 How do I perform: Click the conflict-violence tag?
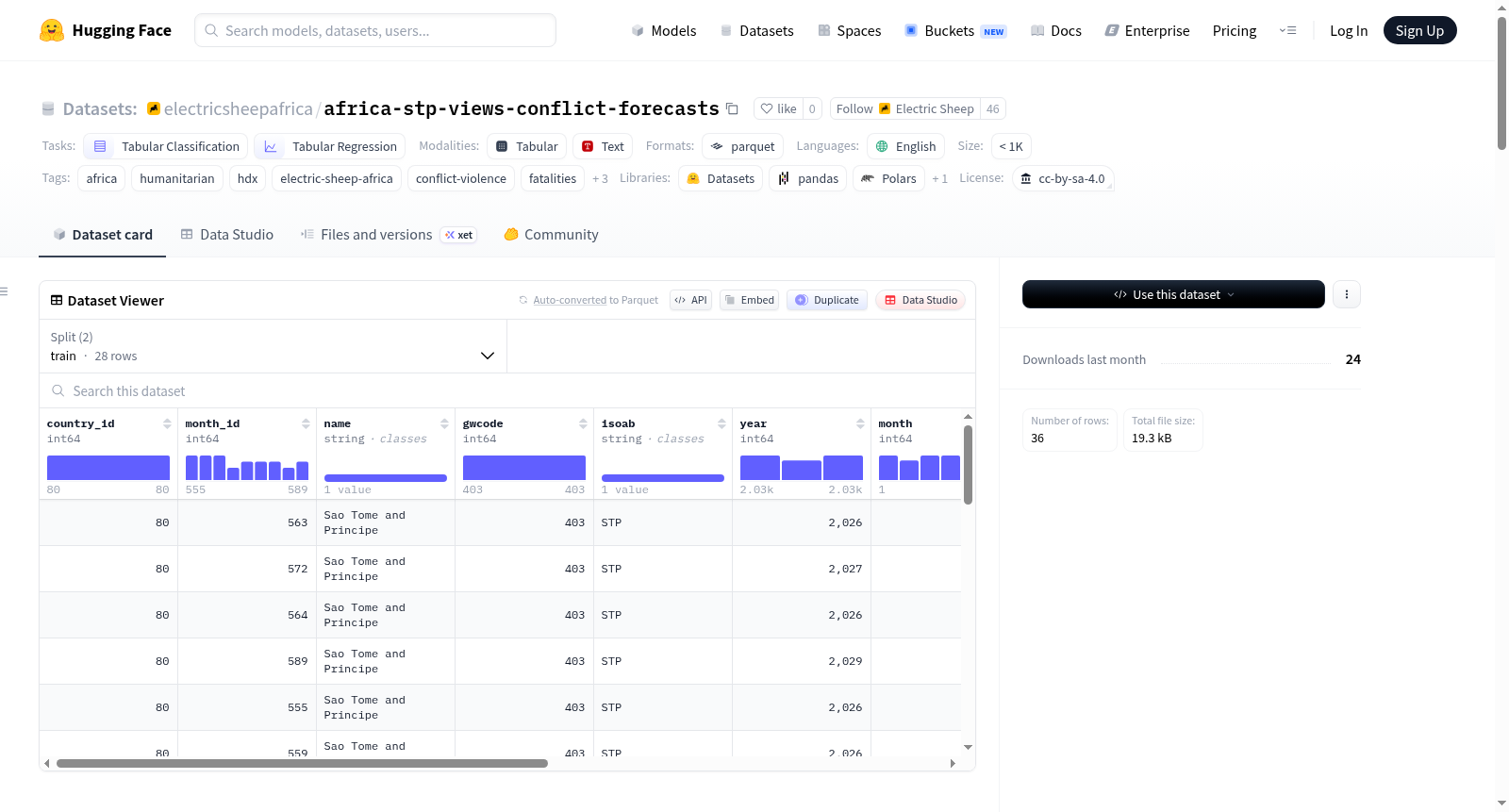461,178
